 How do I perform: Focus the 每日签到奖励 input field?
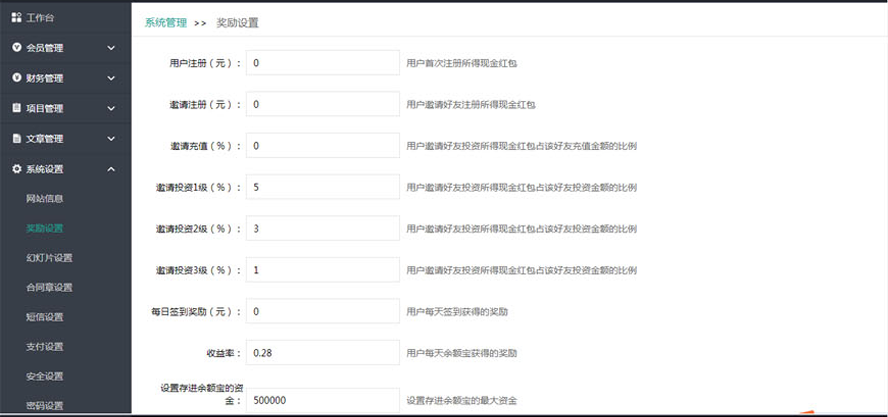323,312
